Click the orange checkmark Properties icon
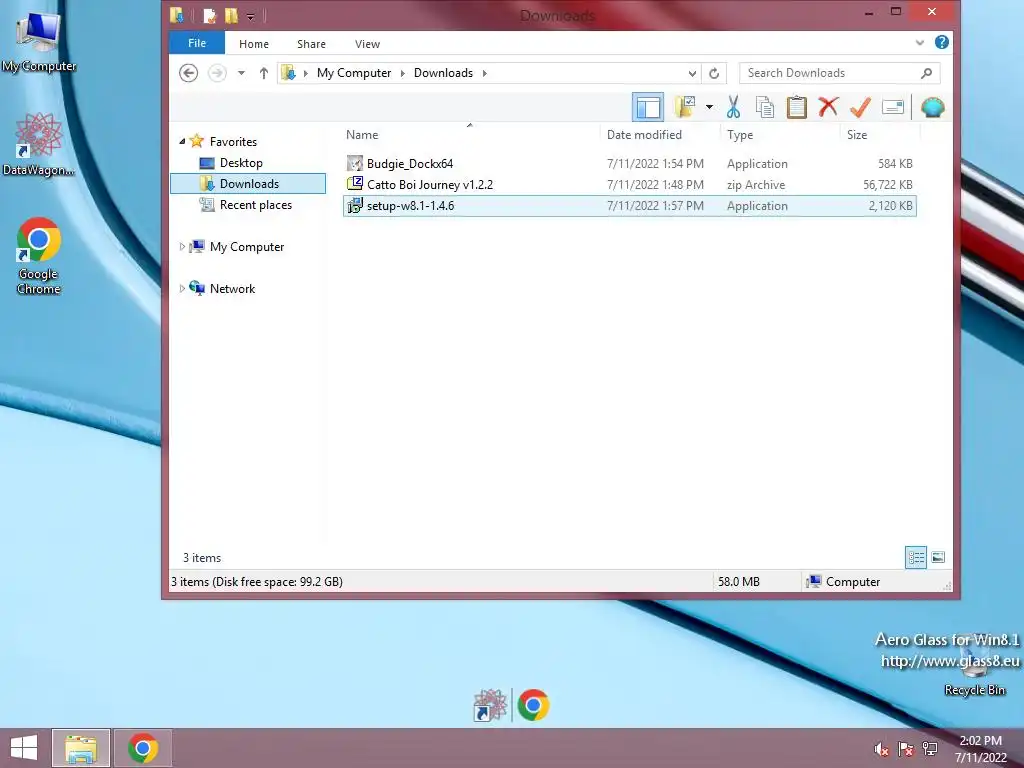This screenshot has width=1024, height=768. click(860, 107)
